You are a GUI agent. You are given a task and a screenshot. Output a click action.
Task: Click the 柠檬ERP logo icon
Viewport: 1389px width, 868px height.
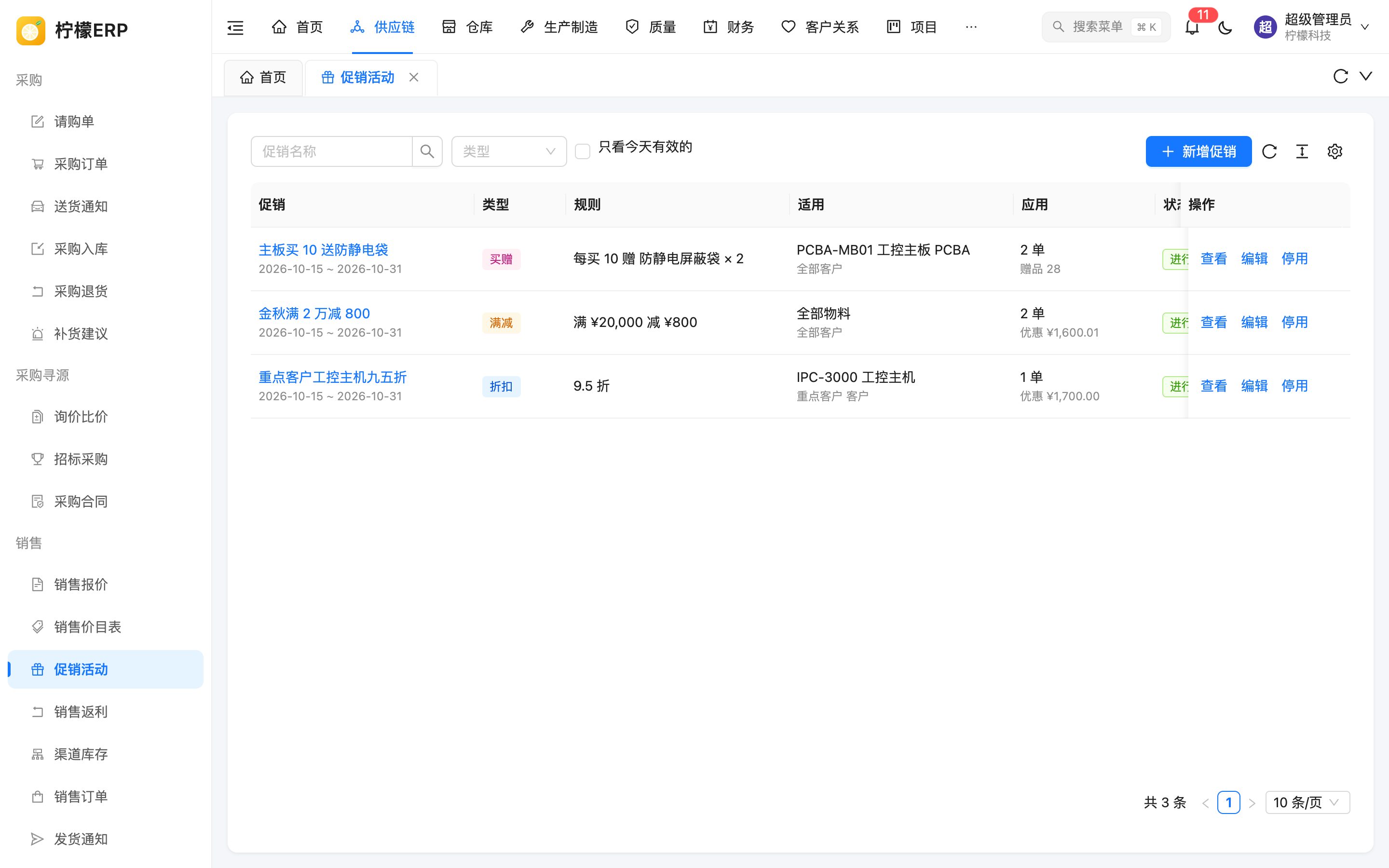[x=31, y=30]
